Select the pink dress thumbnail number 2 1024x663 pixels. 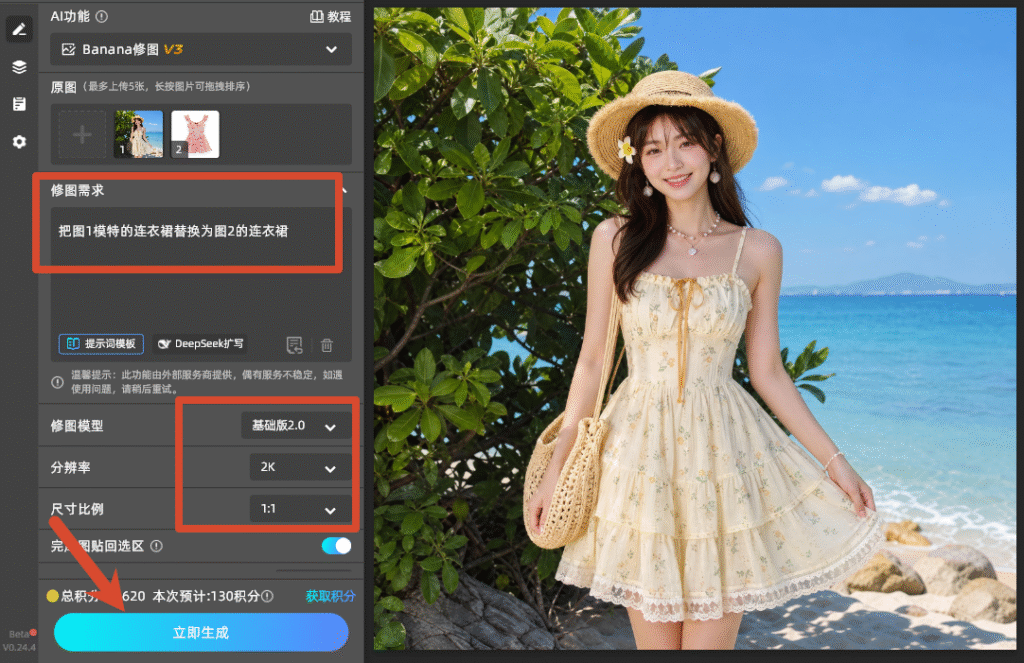coord(195,134)
